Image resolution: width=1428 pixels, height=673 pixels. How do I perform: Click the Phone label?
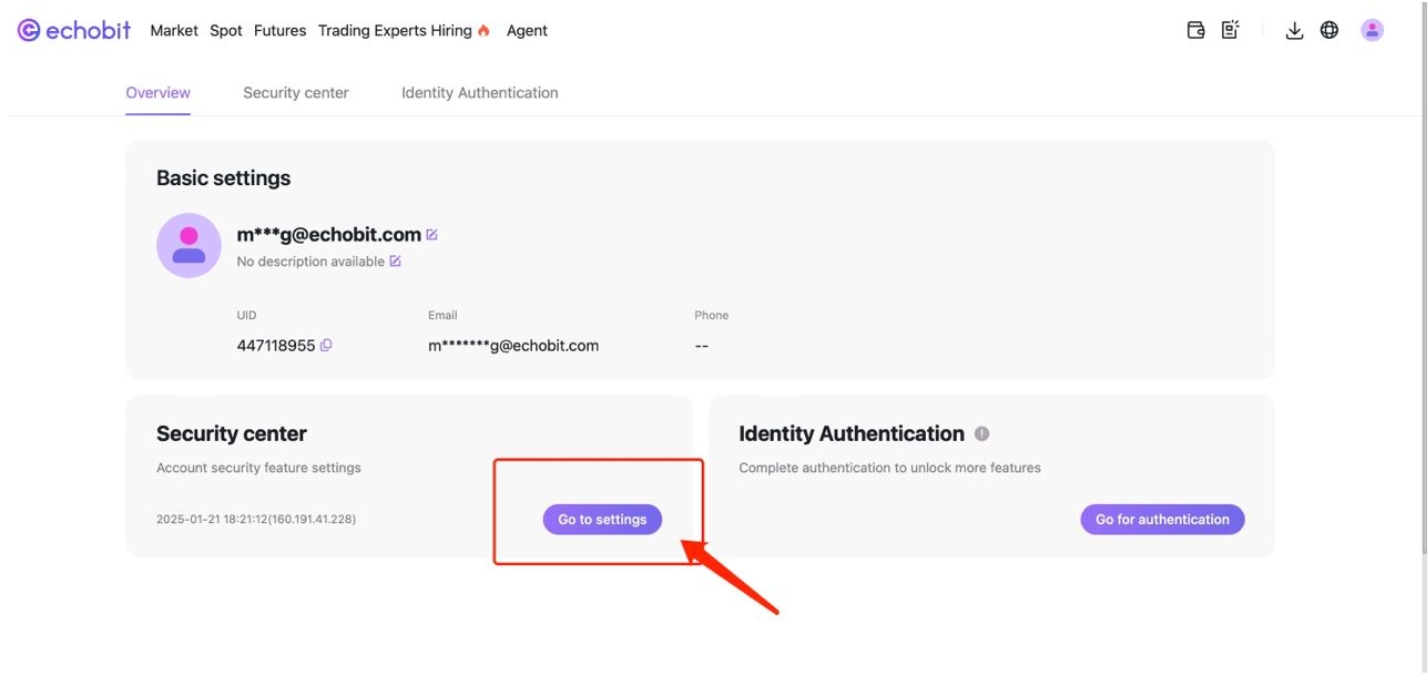(711, 315)
